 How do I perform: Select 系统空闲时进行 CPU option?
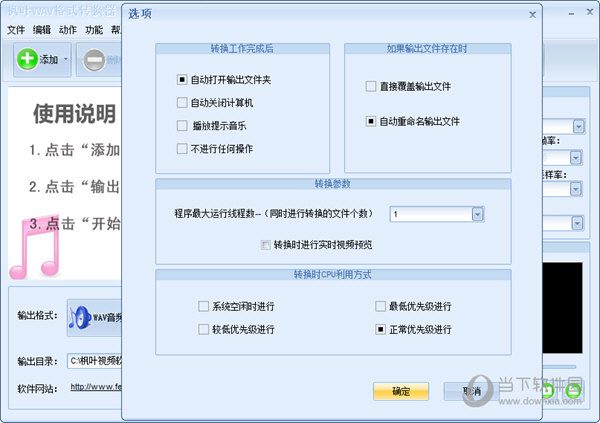[x=204, y=306]
